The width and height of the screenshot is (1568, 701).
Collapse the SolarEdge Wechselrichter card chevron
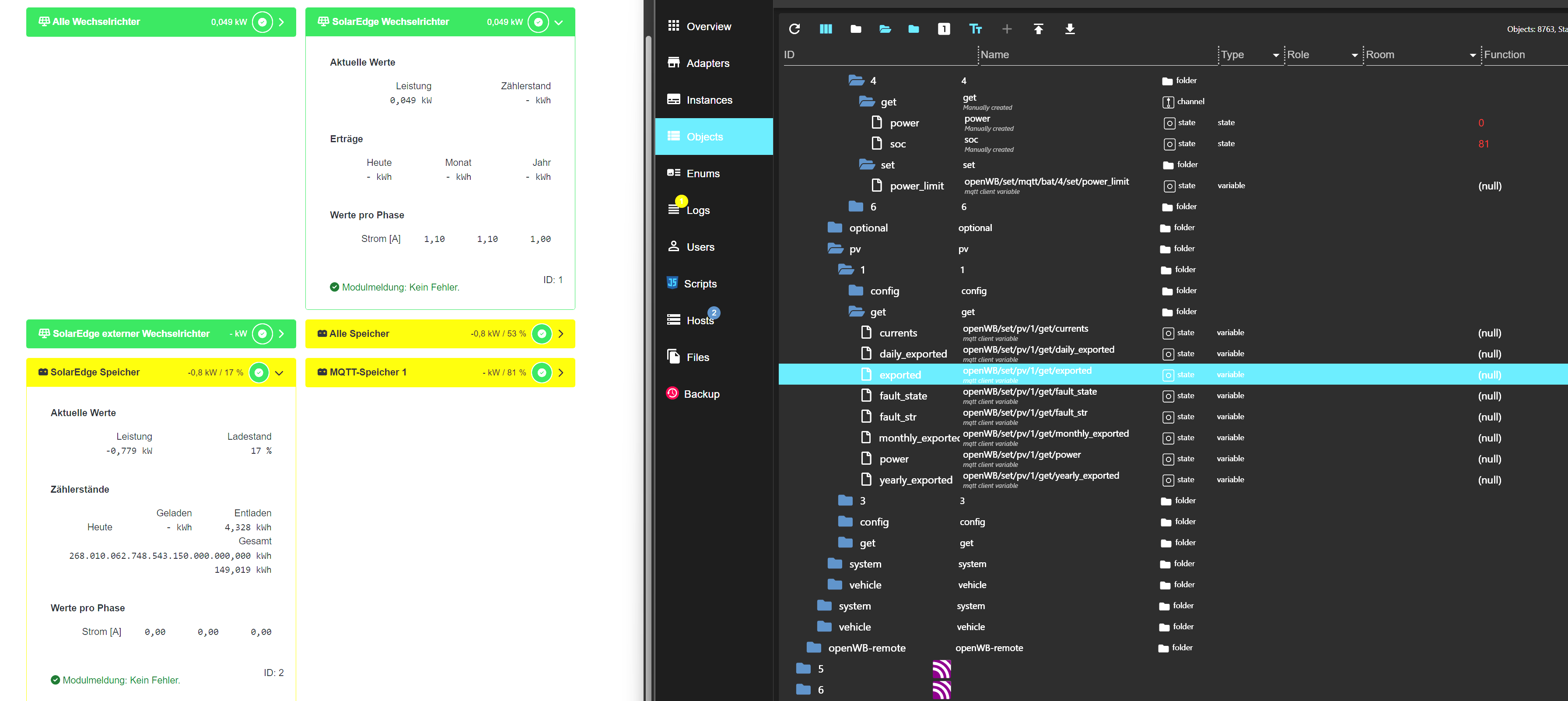pyautogui.click(x=559, y=22)
